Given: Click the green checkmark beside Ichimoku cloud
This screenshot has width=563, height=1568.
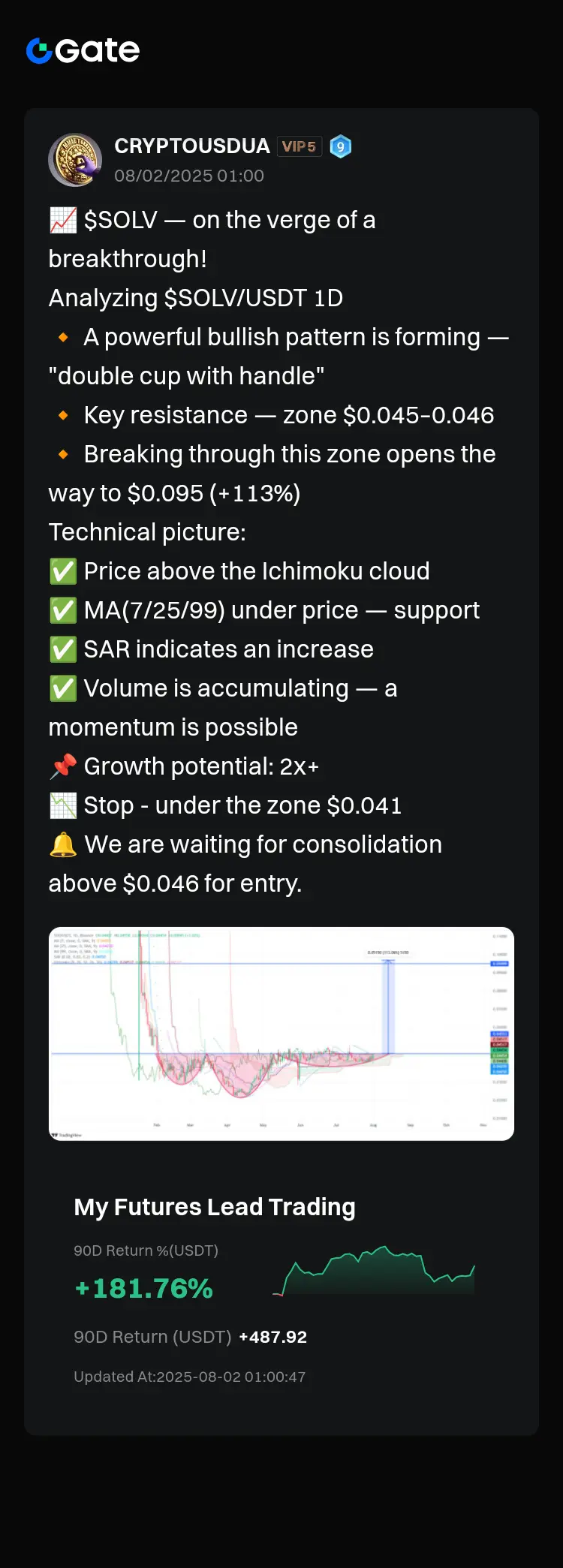Looking at the screenshot, I should (x=63, y=571).
